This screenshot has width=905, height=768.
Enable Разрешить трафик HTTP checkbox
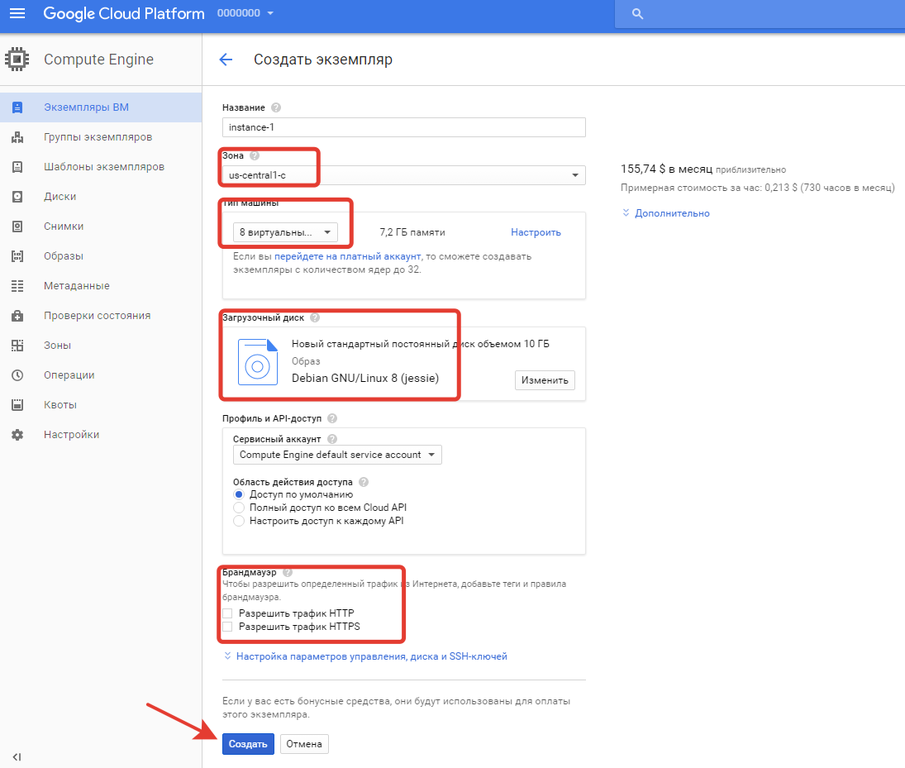227,613
